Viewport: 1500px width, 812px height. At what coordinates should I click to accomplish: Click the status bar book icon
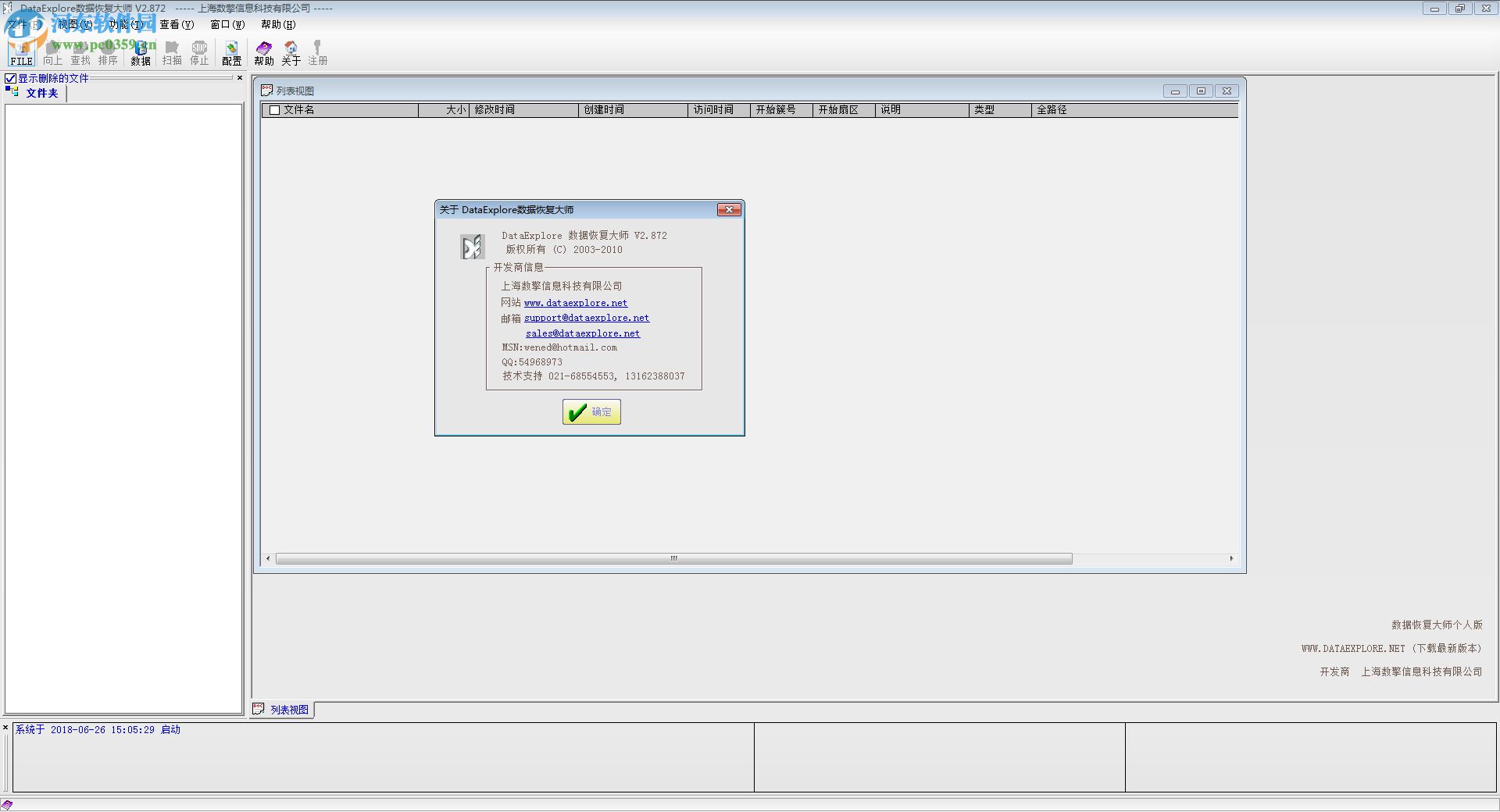tap(7, 805)
